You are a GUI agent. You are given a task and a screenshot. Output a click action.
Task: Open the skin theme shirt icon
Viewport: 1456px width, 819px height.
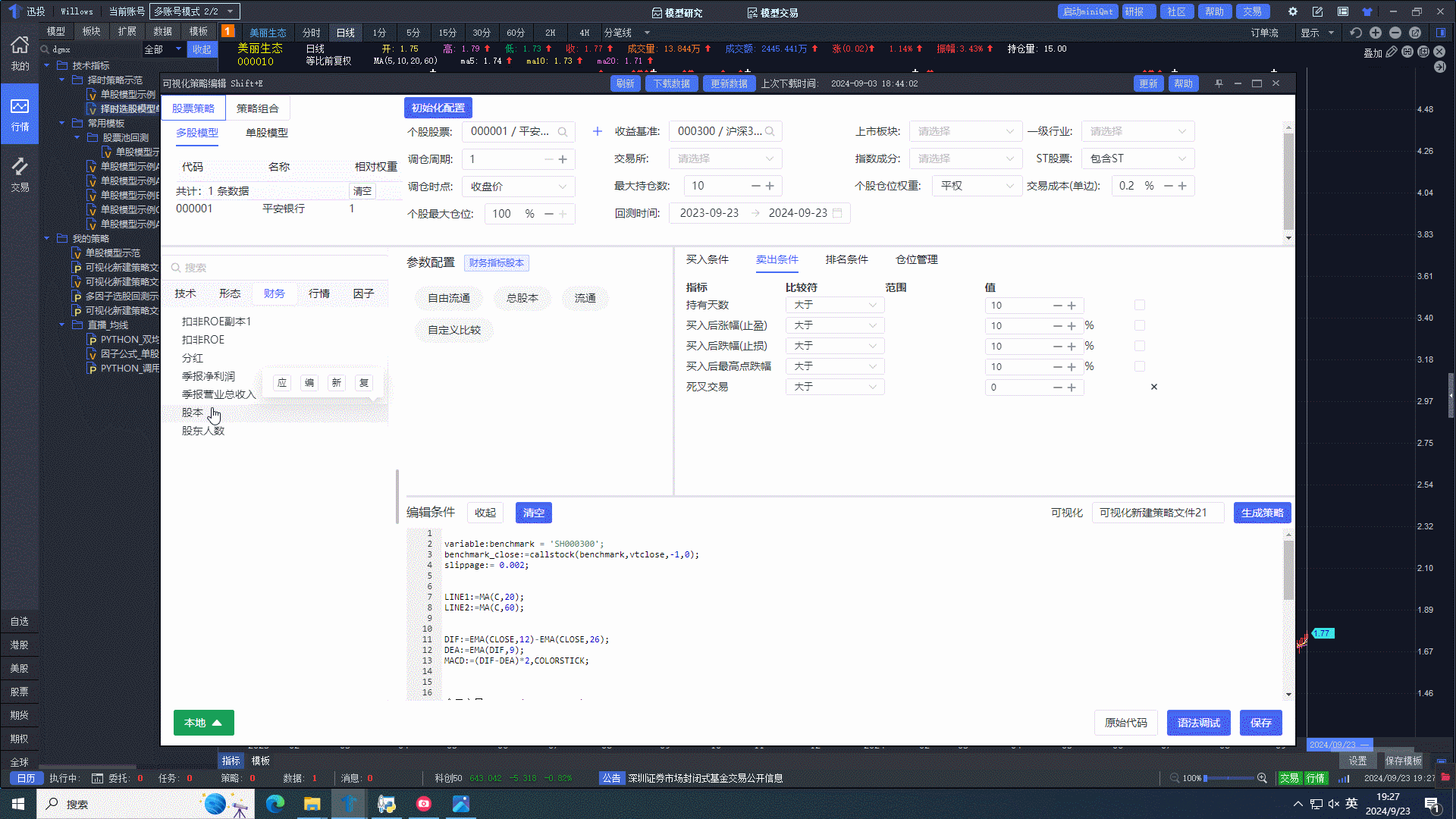[1367, 11]
